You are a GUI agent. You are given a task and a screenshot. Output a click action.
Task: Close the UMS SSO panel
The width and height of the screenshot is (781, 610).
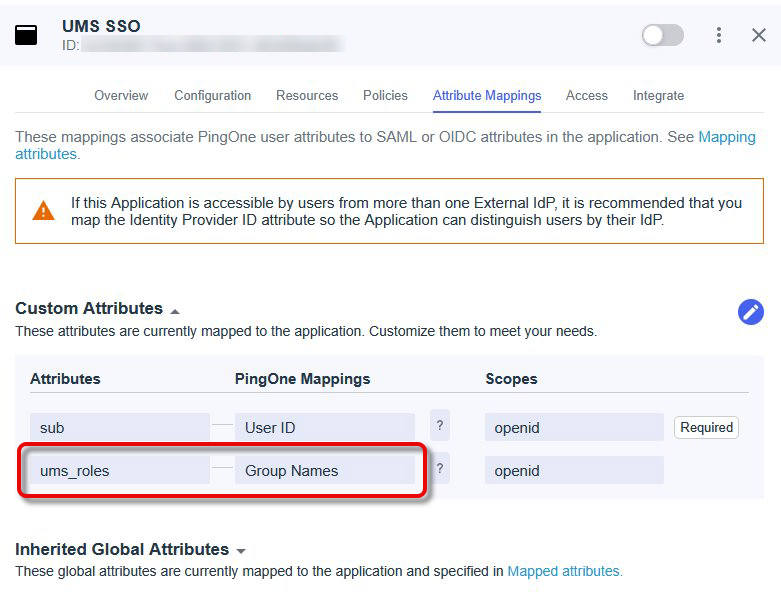point(759,35)
